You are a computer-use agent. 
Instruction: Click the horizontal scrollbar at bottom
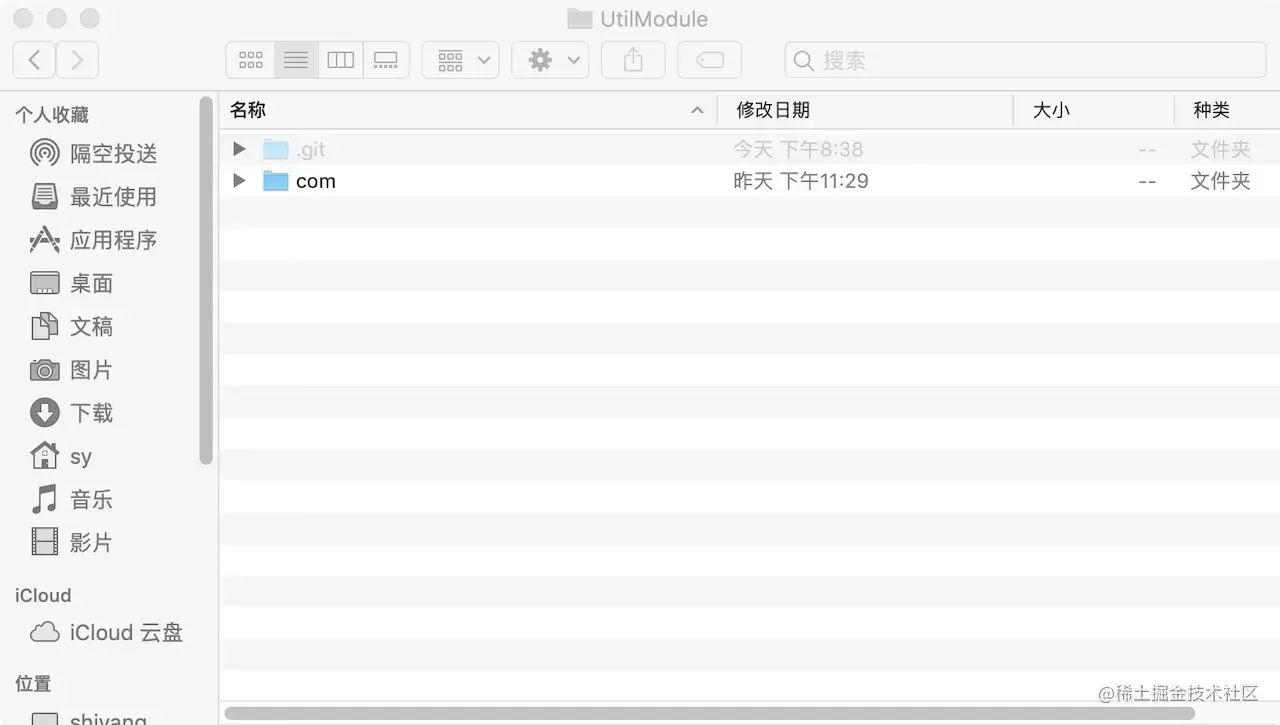tap(710, 713)
